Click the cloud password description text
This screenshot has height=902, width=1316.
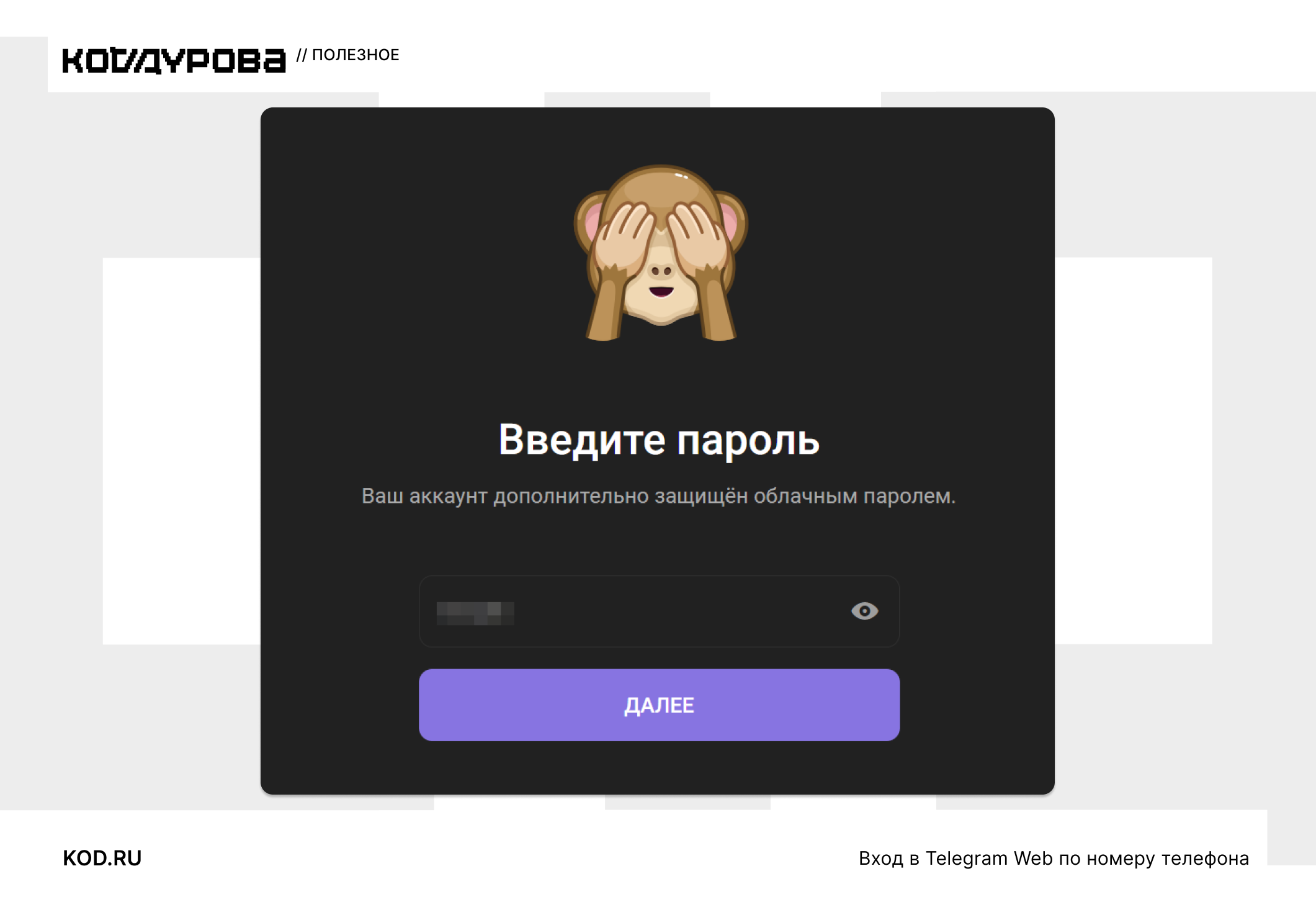tap(659, 496)
